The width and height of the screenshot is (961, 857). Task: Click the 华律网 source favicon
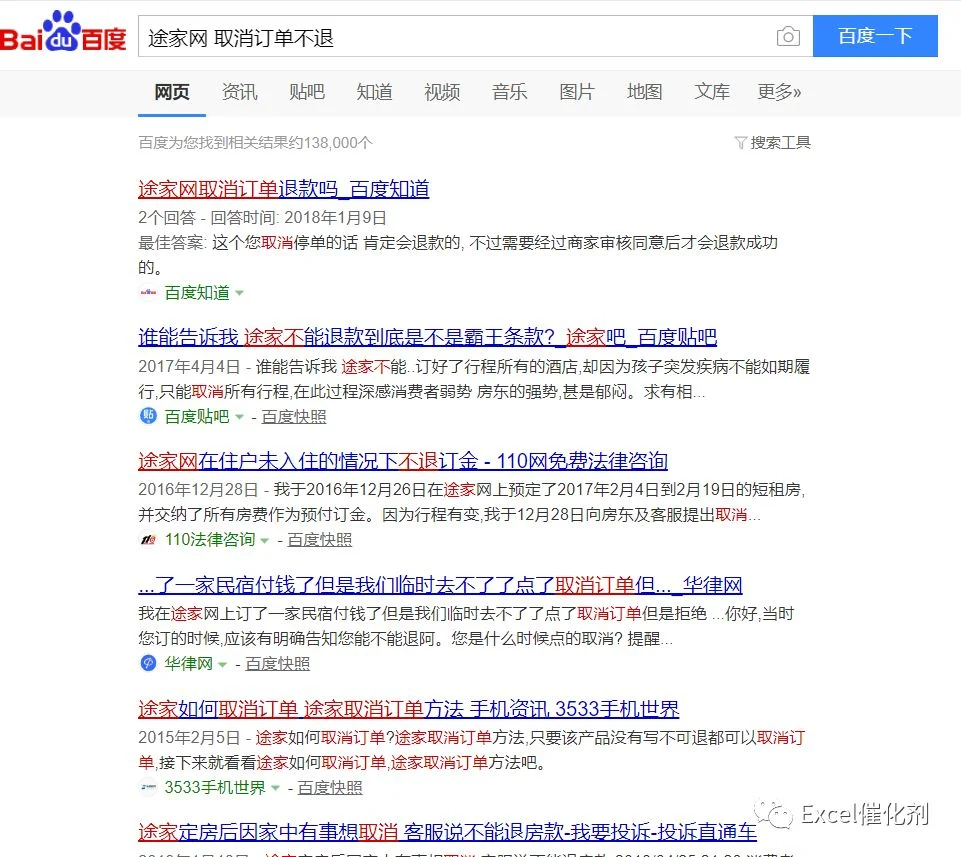click(x=148, y=663)
